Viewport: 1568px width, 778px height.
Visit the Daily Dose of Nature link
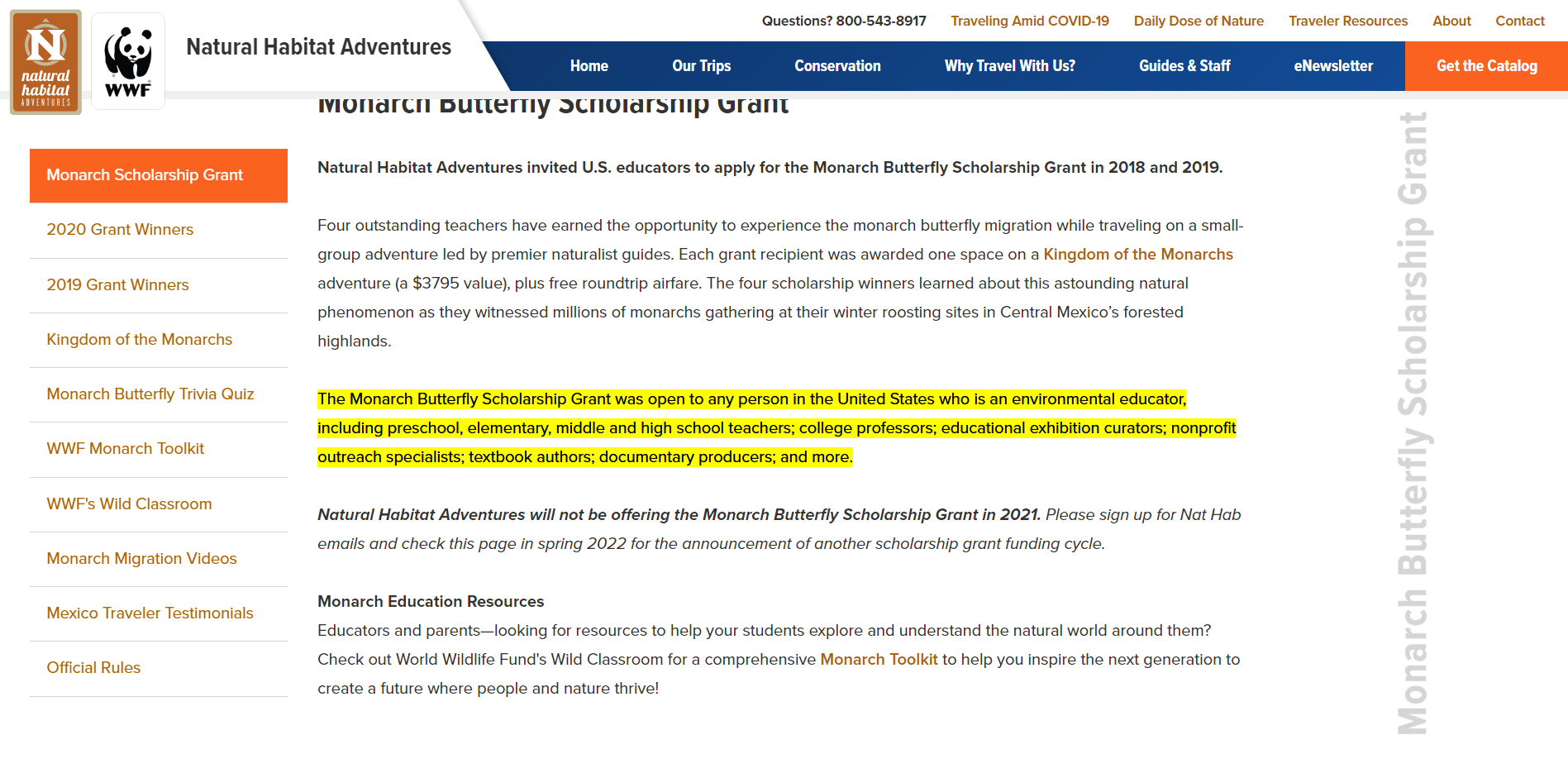pyautogui.click(x=1198, y=21)
